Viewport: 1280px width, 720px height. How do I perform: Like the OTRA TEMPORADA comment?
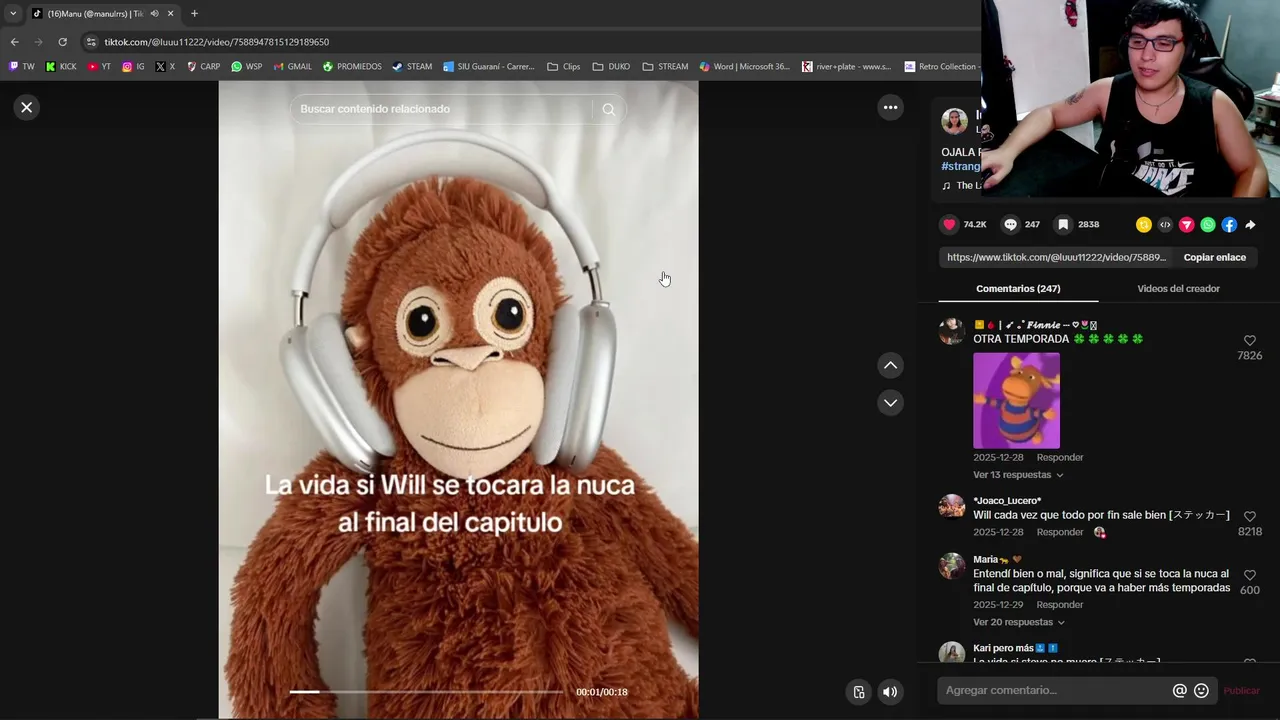tap(1249, 341)
